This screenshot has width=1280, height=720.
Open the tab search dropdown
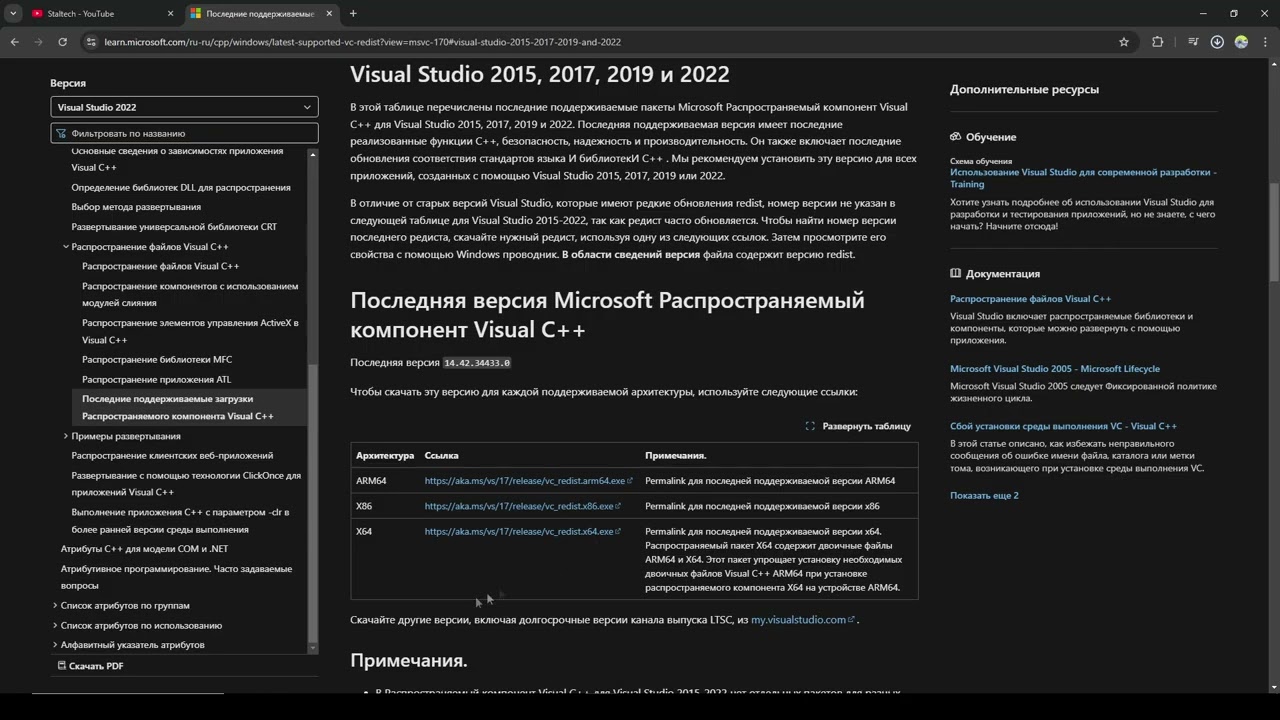pyautogui.click(x=13, y=14)
